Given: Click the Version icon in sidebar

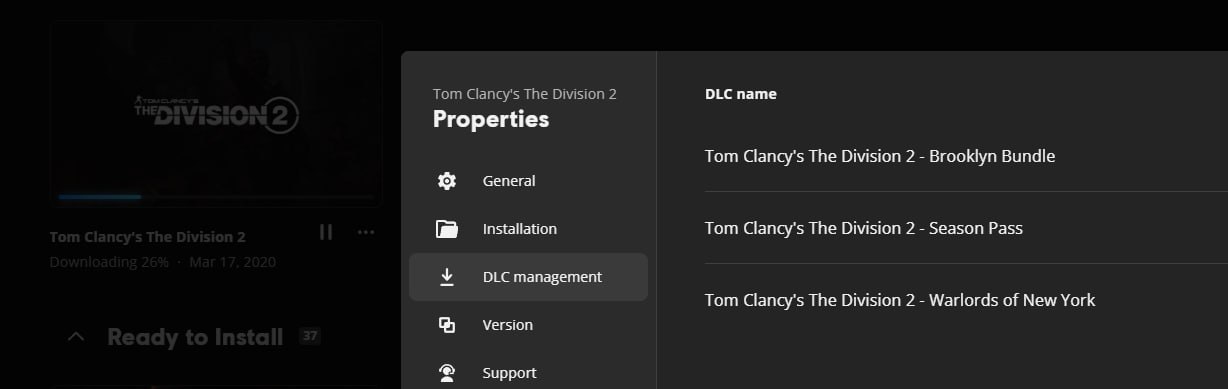Looking at the screenshot, I should tap(447, 325).
